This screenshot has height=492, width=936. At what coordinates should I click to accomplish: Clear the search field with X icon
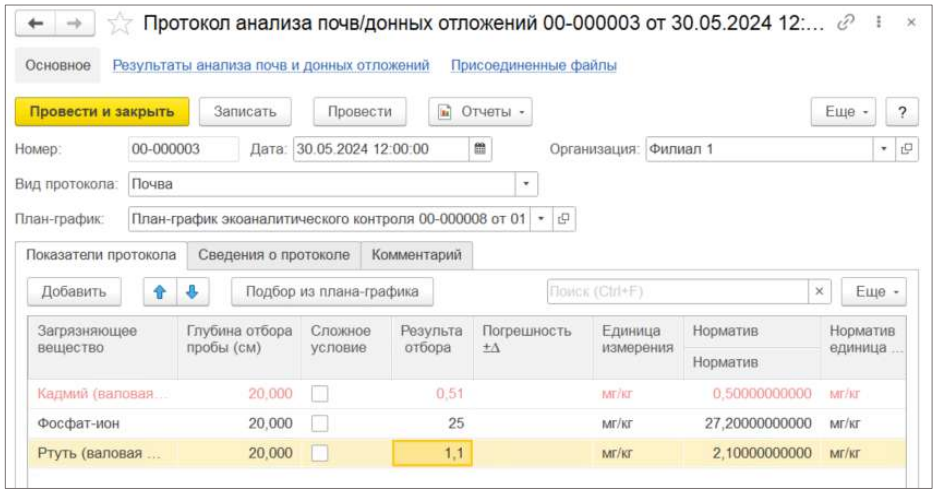(820, 292)
